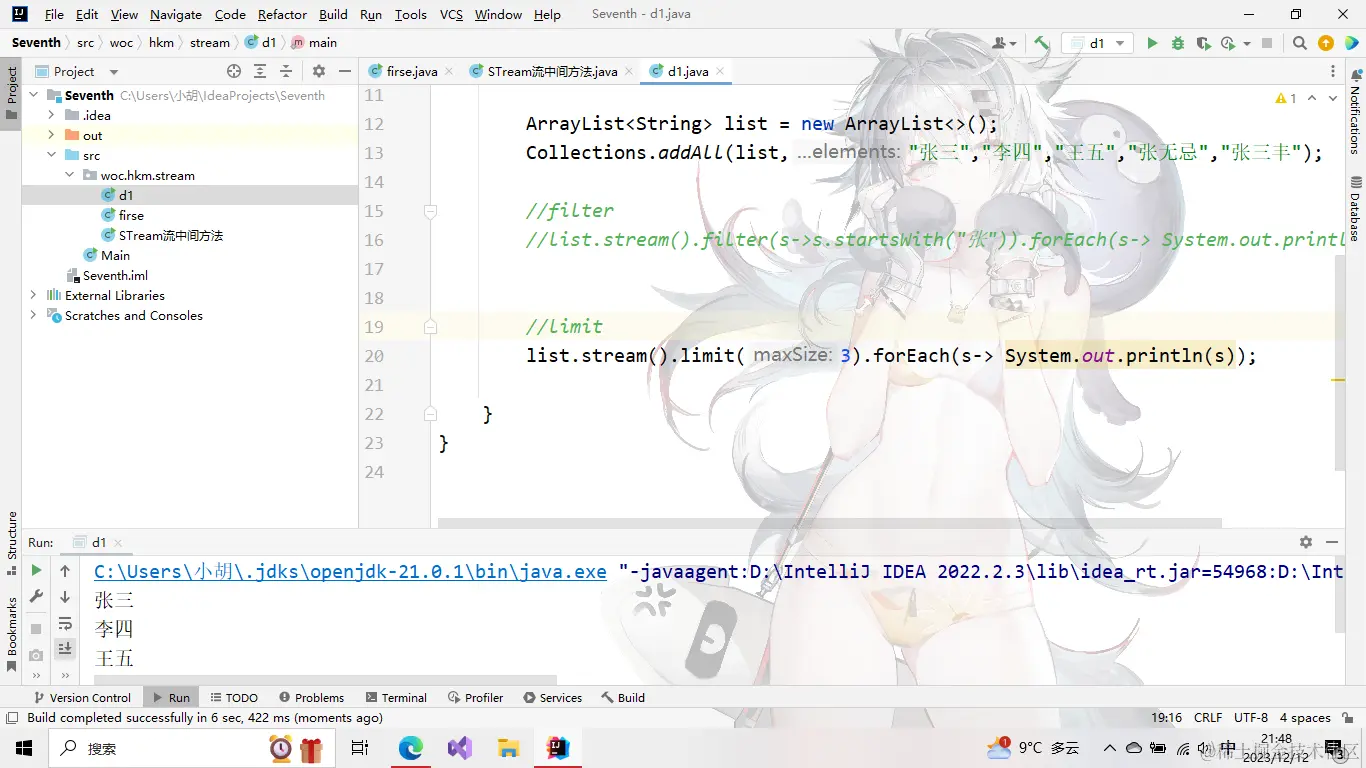The height and width of the screenshot is (768, 1366).
Task: Close the d1.java editor tab
Action: click(x=720, y=72)
